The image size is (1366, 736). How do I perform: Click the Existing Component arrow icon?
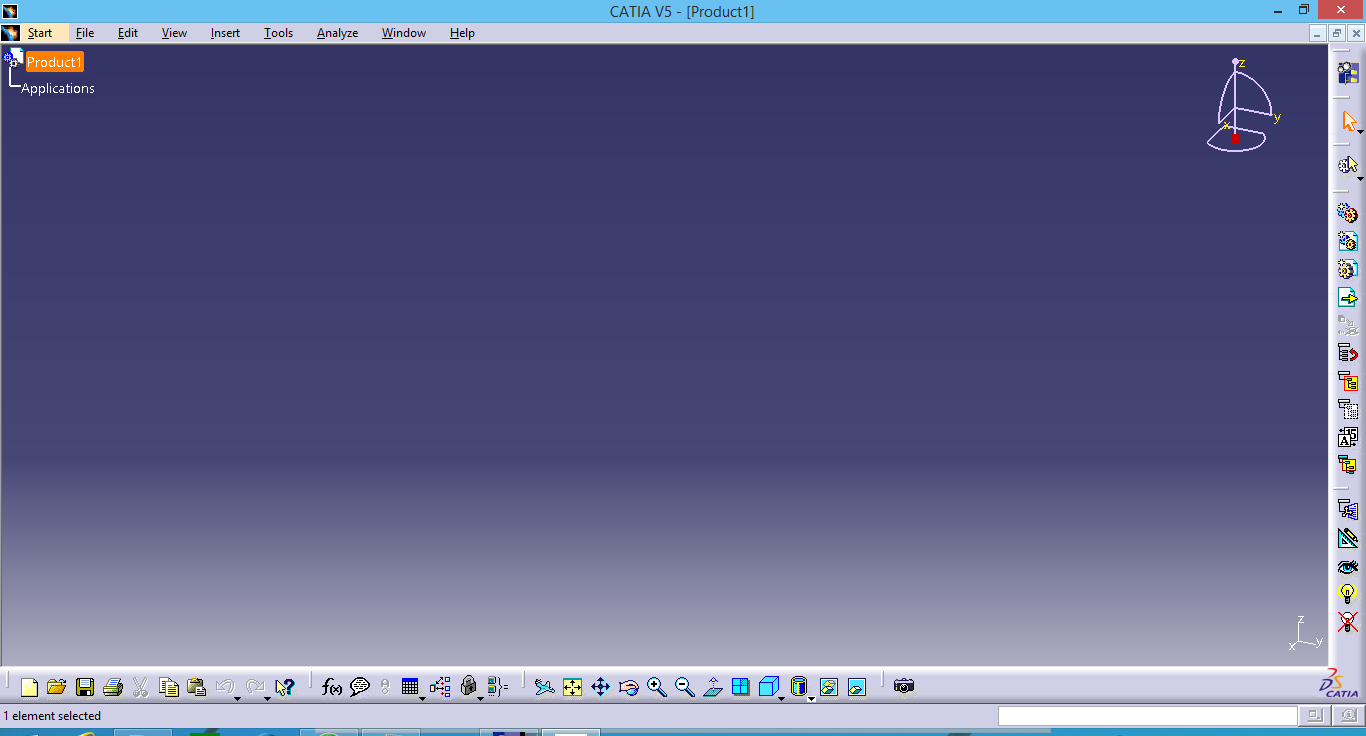point(1348,297)
